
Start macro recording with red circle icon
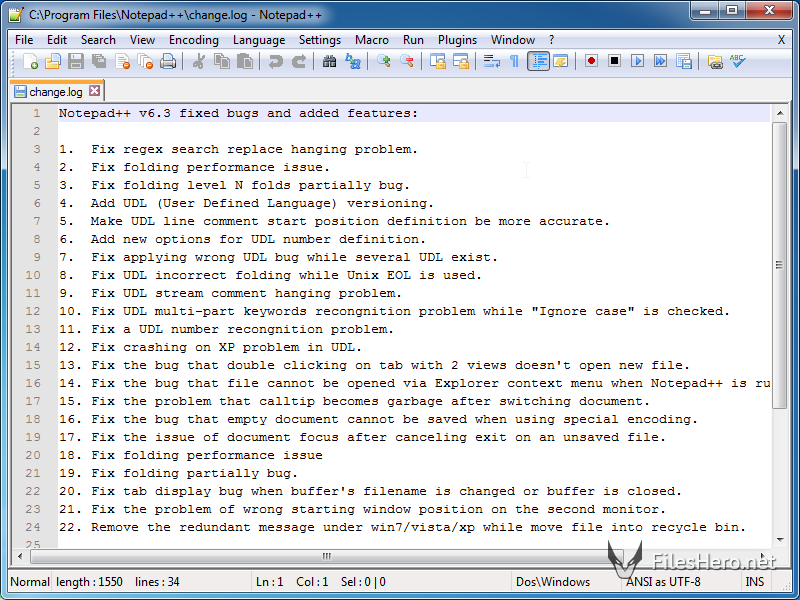[x=591, y=62]
